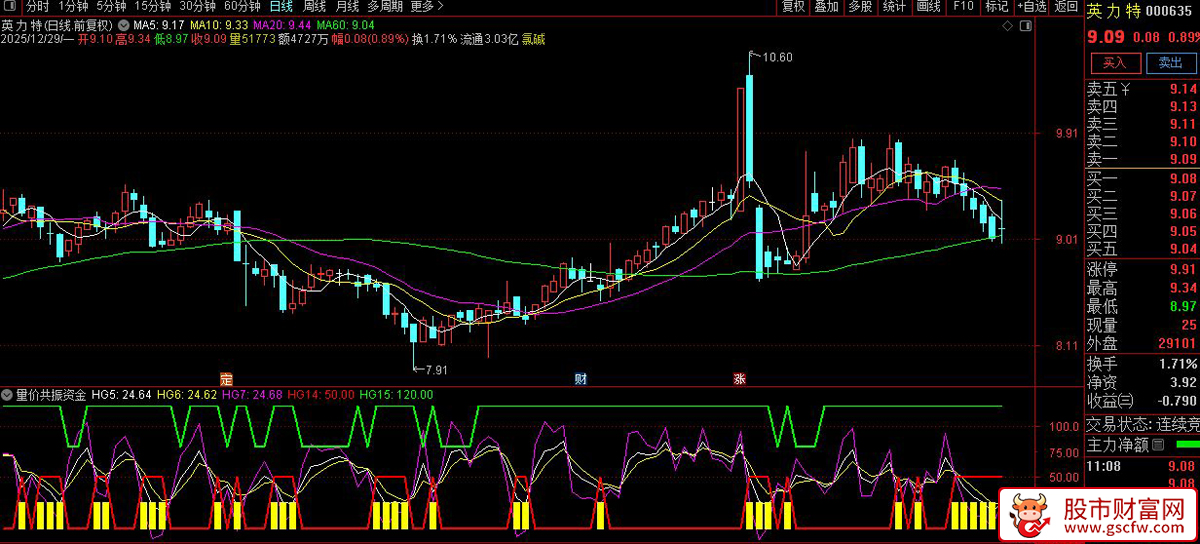This screenshot has width=1200, height=544.
Task: Click the ¥ icon next to 卖五
Action: tap(1127, 89)
